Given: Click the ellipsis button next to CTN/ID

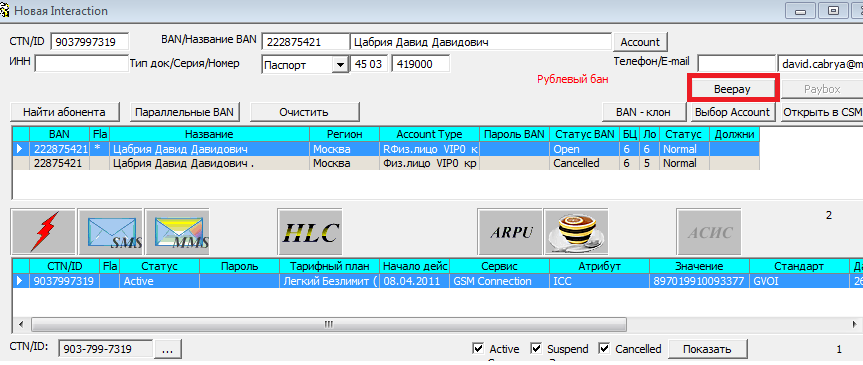Looking at the screenshot, I should pyautogui.click(x=167, y=349).
